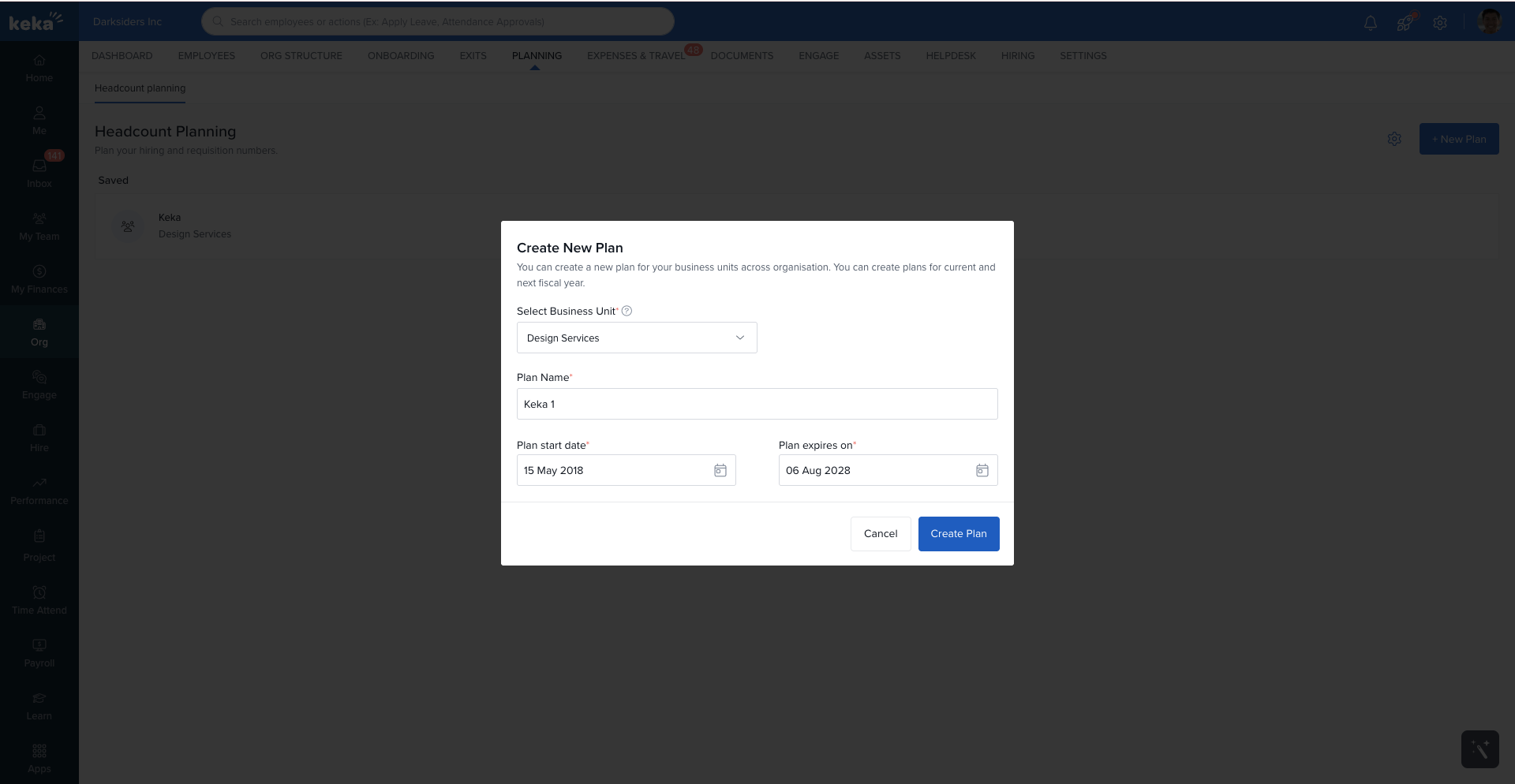Click the Plan Name input field
This screenshot has width=1515, height=784.
(x=757, y=404)
